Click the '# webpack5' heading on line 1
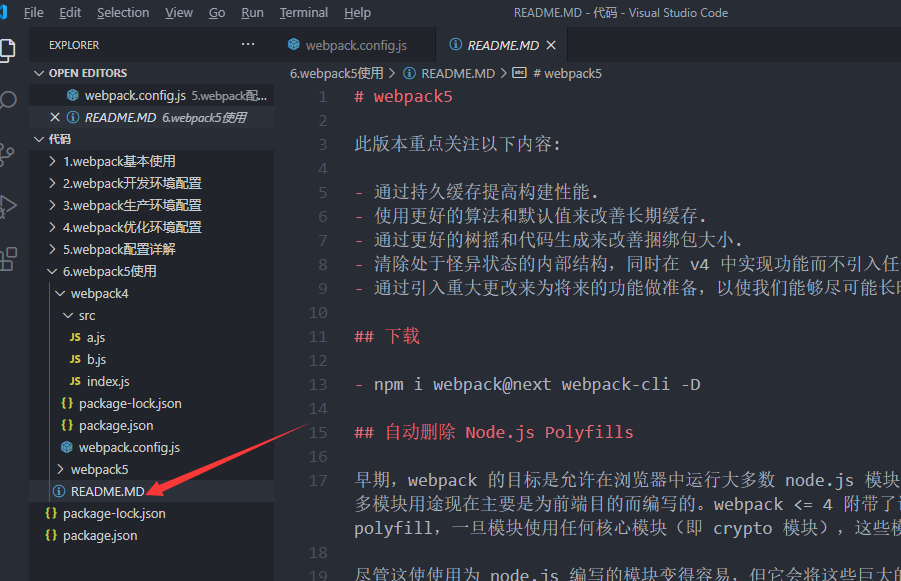 [403, 96]
